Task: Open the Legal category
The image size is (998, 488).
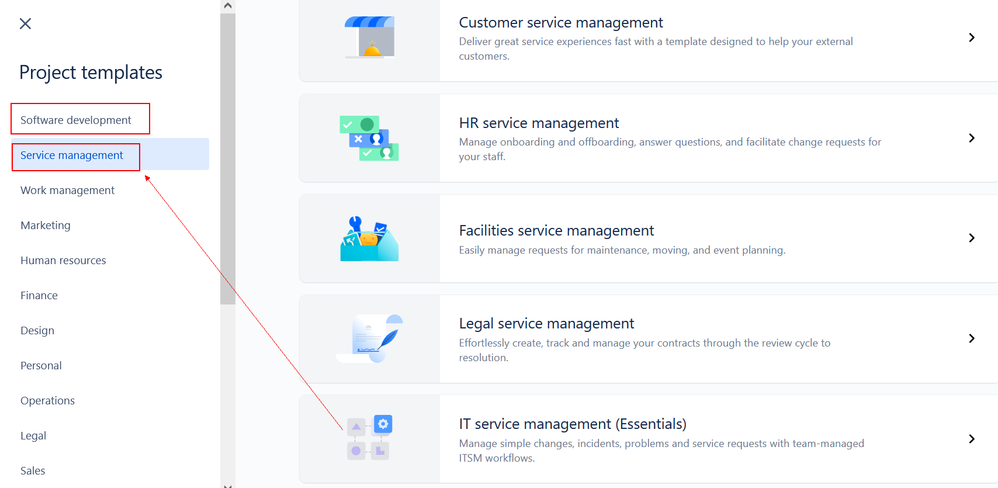Action: (x=33, y=436)
